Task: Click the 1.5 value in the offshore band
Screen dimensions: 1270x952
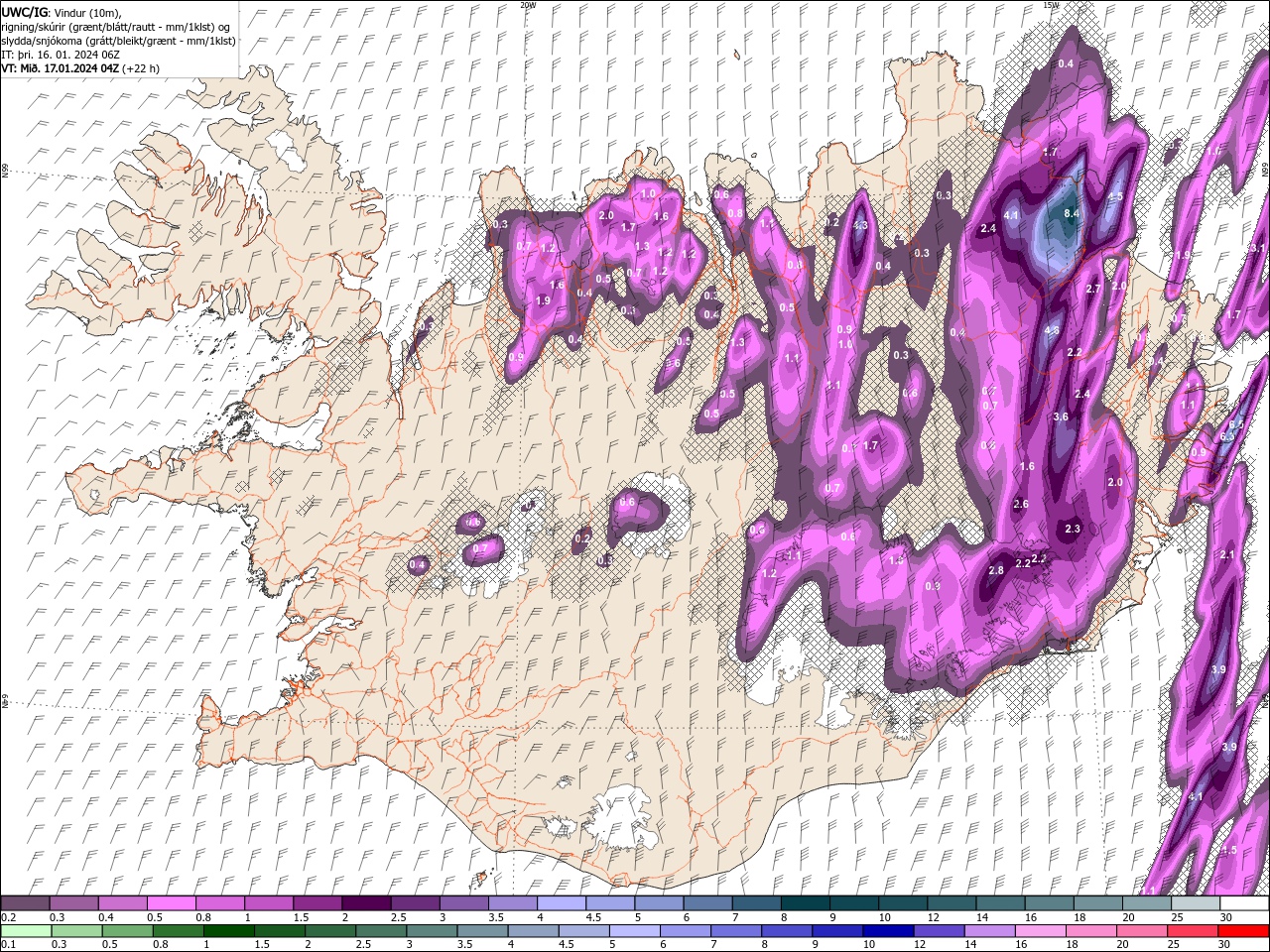Action: coord(1229,851)
